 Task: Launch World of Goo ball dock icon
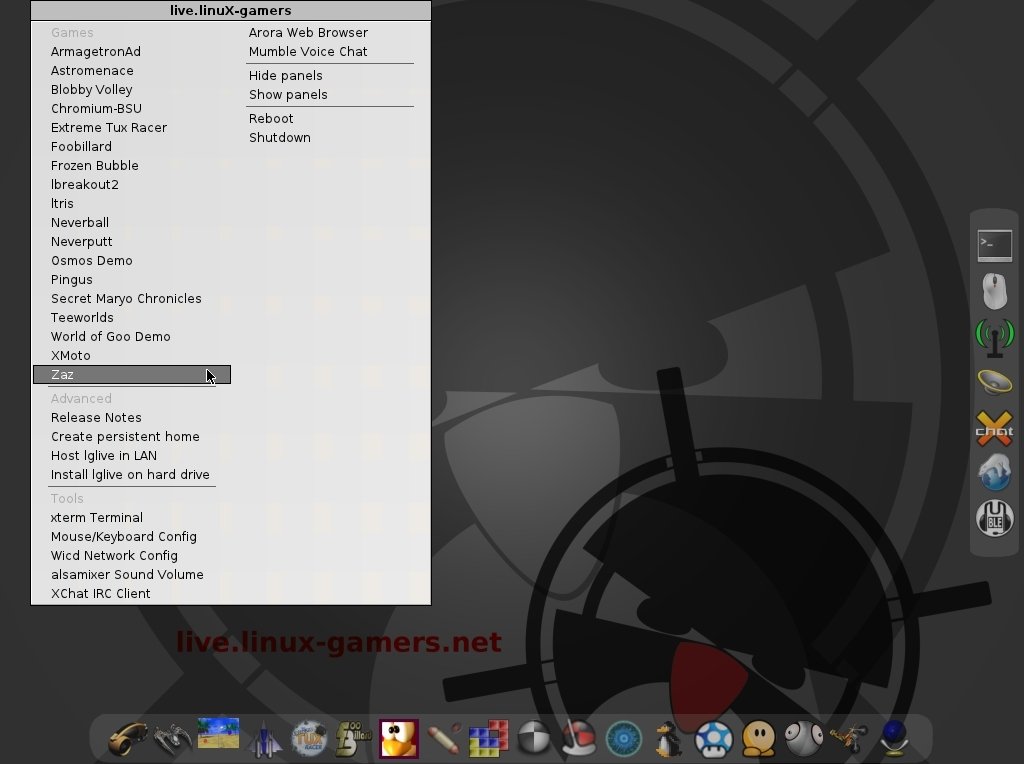point(804,739)
